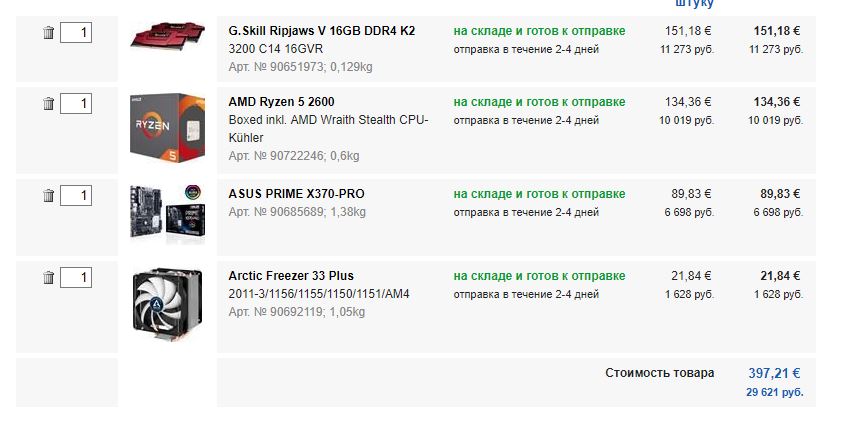Go to ASUS PRIME X370-PRO product link
The width and height of the screenshot is (856, 428).
294,194
